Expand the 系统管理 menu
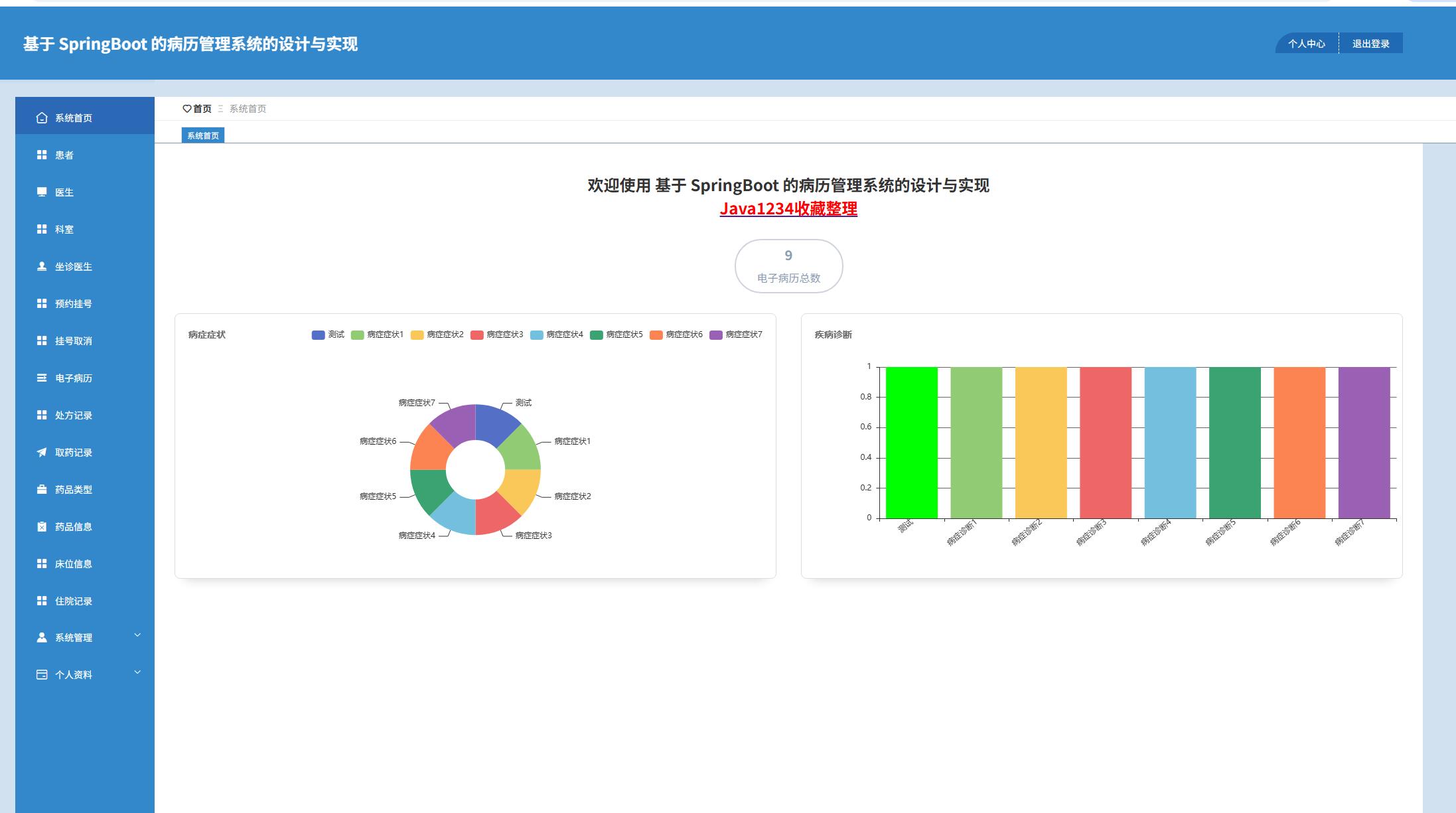 click(x=73, y=636)
